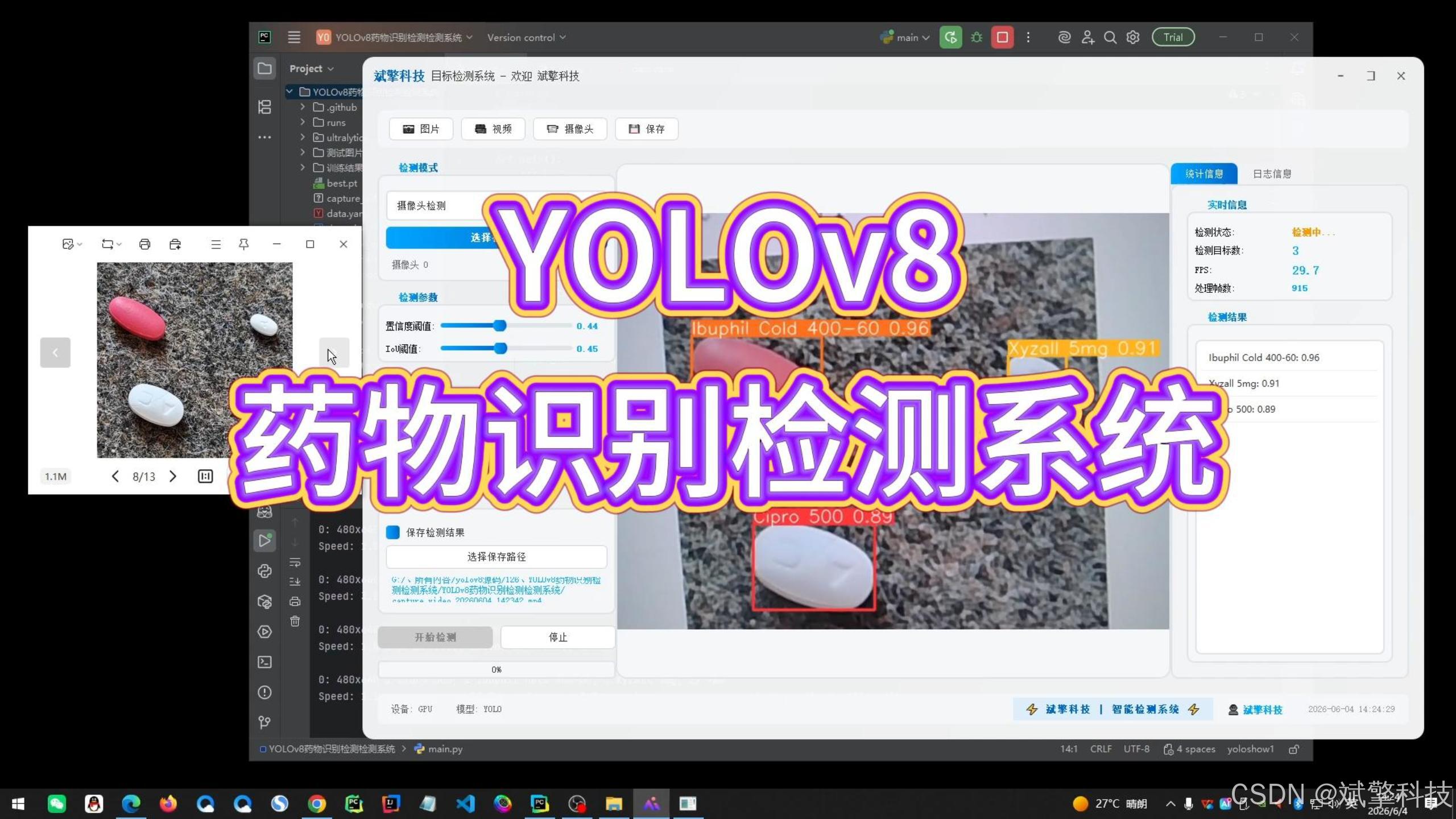Click main.py in PyCharm breadcrumb bar

point(439,749)
